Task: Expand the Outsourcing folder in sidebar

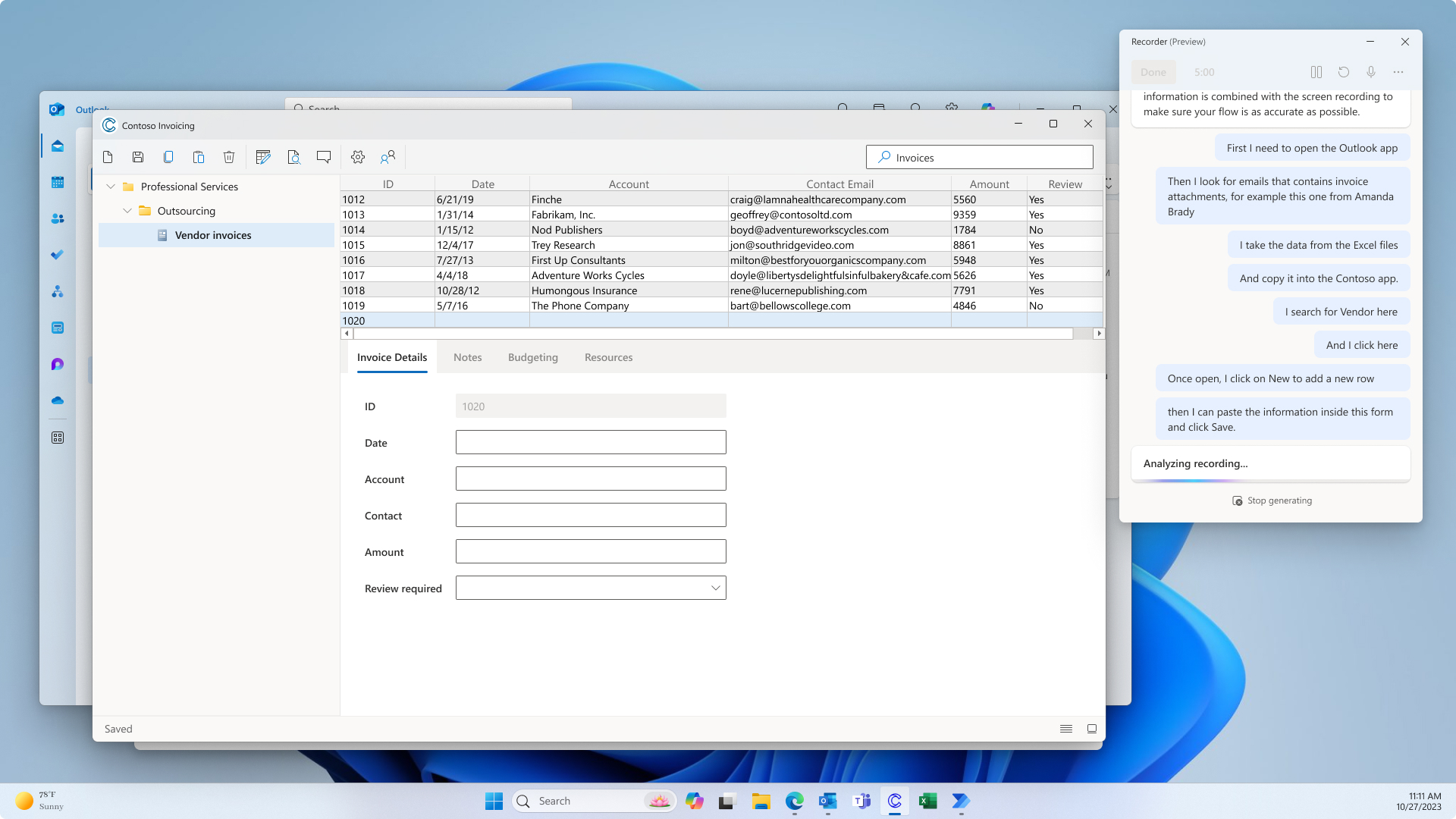Action: [x=128, y=211]
